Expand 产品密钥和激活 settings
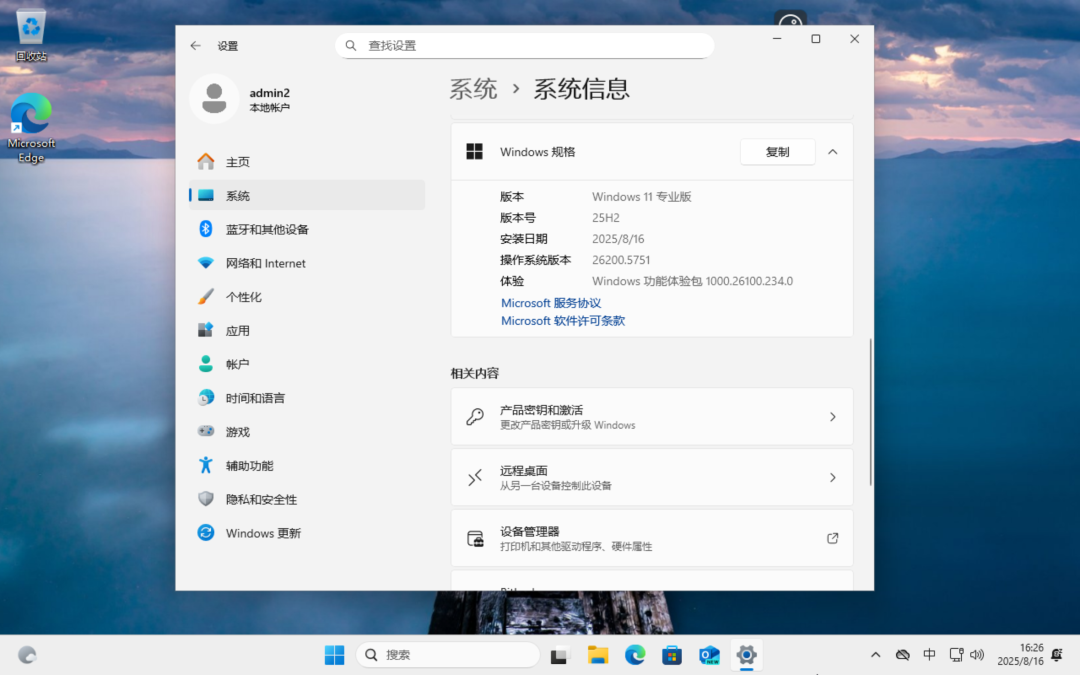The image size is (1080, 675). [x=833, y=416]
